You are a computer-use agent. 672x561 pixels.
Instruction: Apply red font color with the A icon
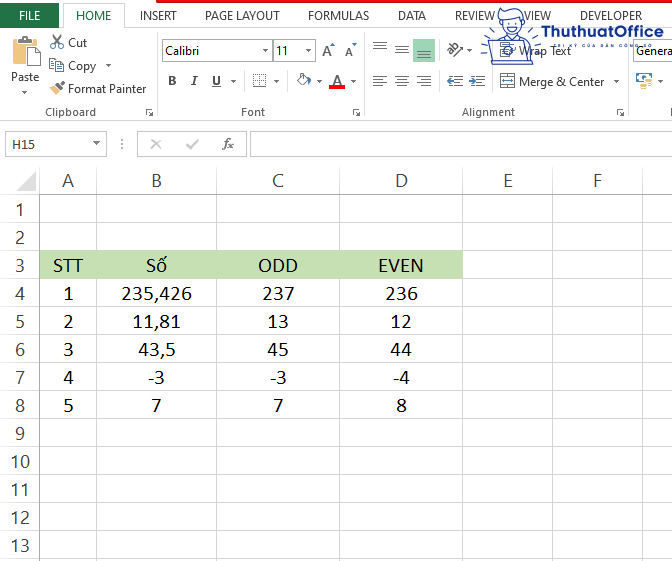[x=337, y=81]
